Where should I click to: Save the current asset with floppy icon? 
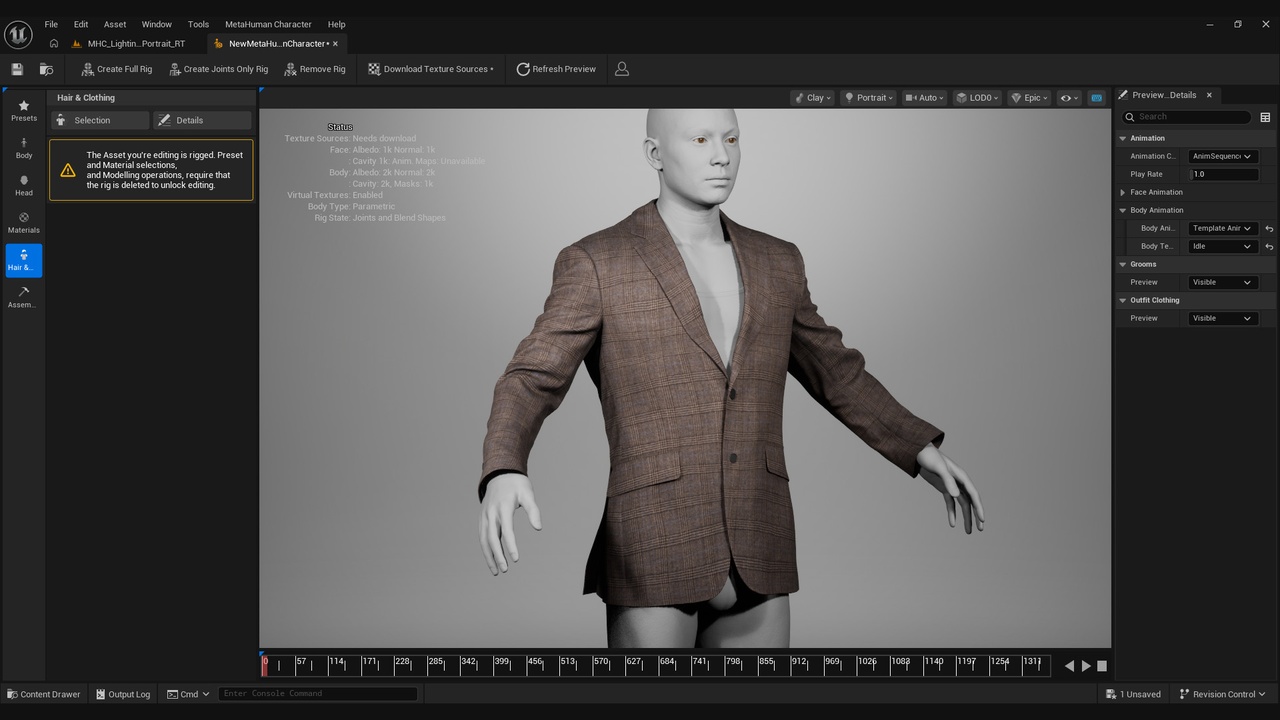tap(17, 69)
